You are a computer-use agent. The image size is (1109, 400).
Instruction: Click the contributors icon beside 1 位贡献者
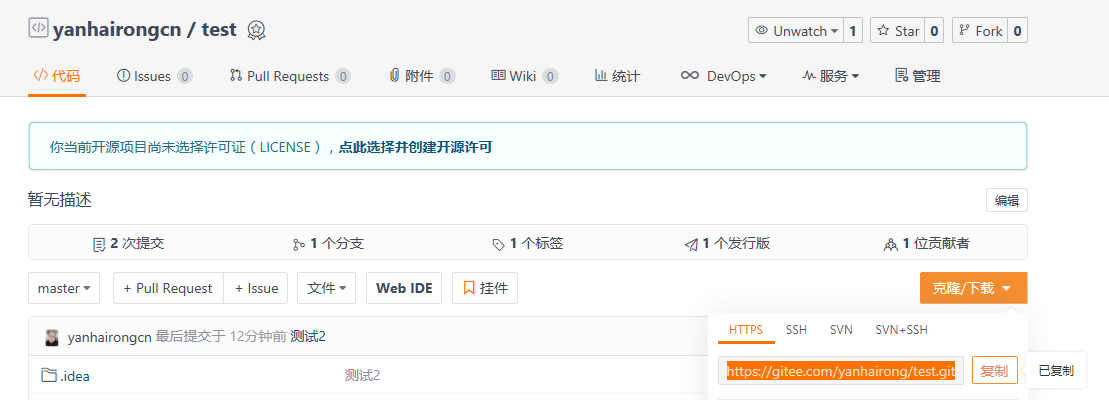point(890,245)
